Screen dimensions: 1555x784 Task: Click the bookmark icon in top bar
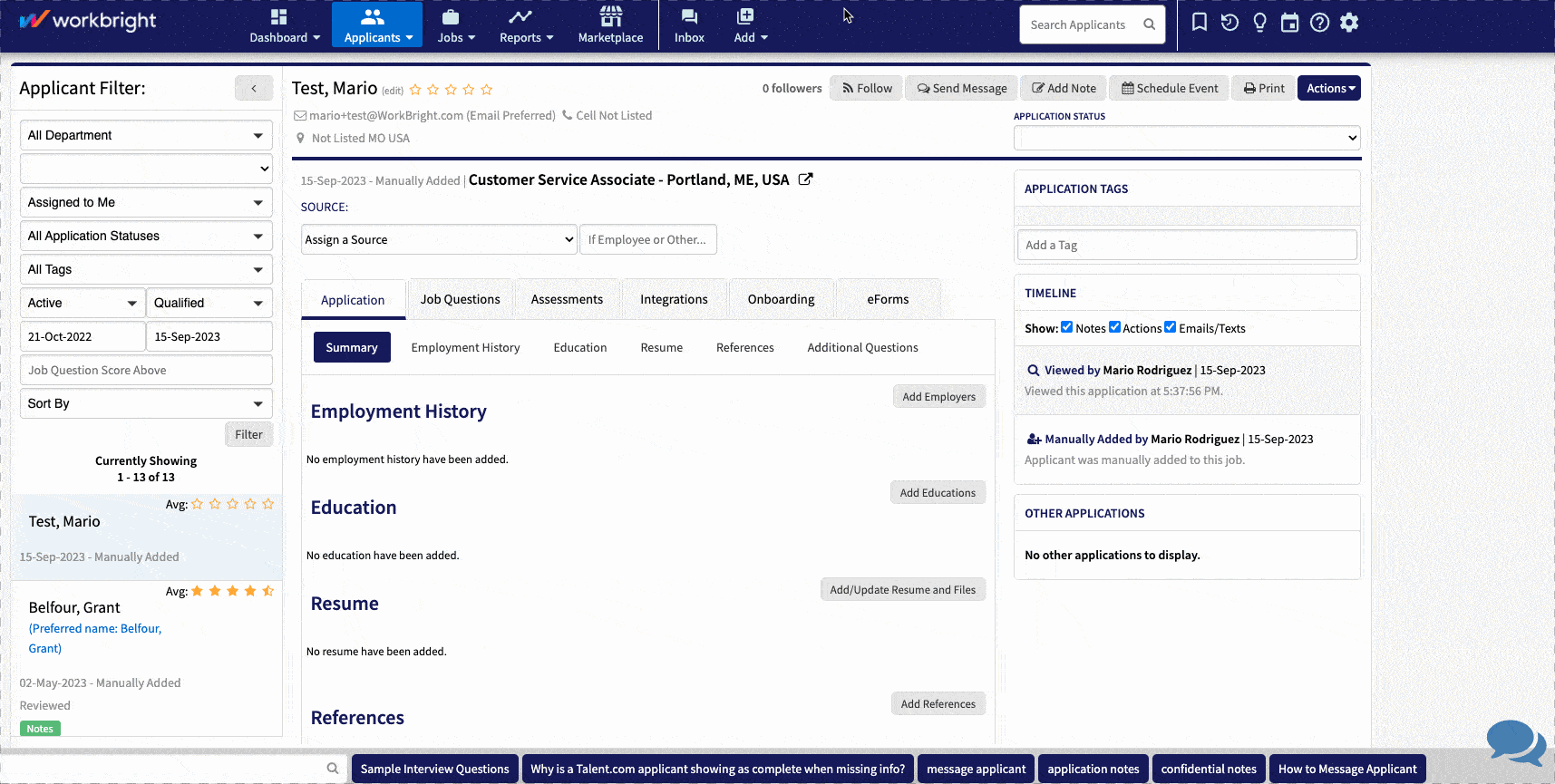1199,23
